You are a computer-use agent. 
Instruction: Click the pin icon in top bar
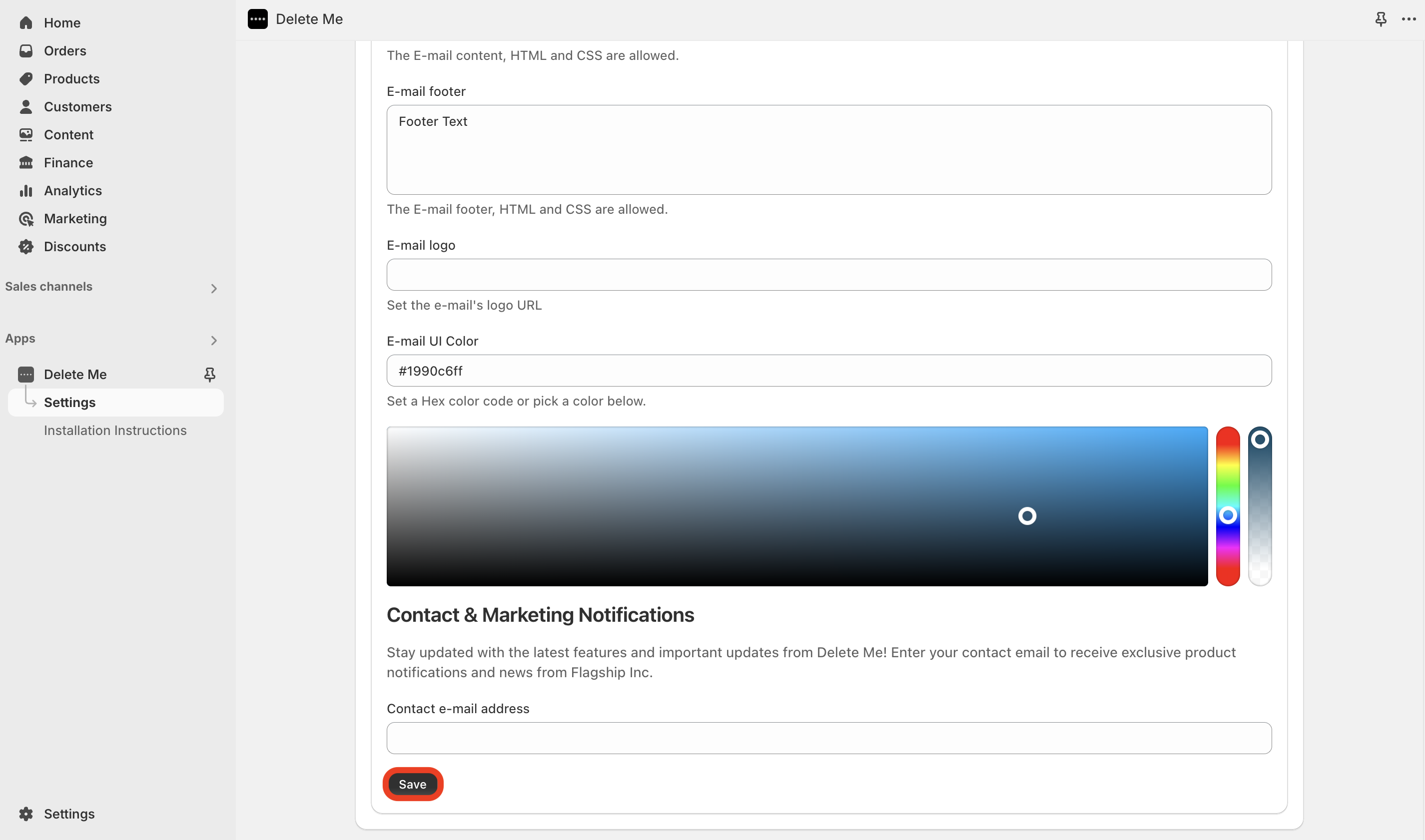click(x=1381, y=19)
